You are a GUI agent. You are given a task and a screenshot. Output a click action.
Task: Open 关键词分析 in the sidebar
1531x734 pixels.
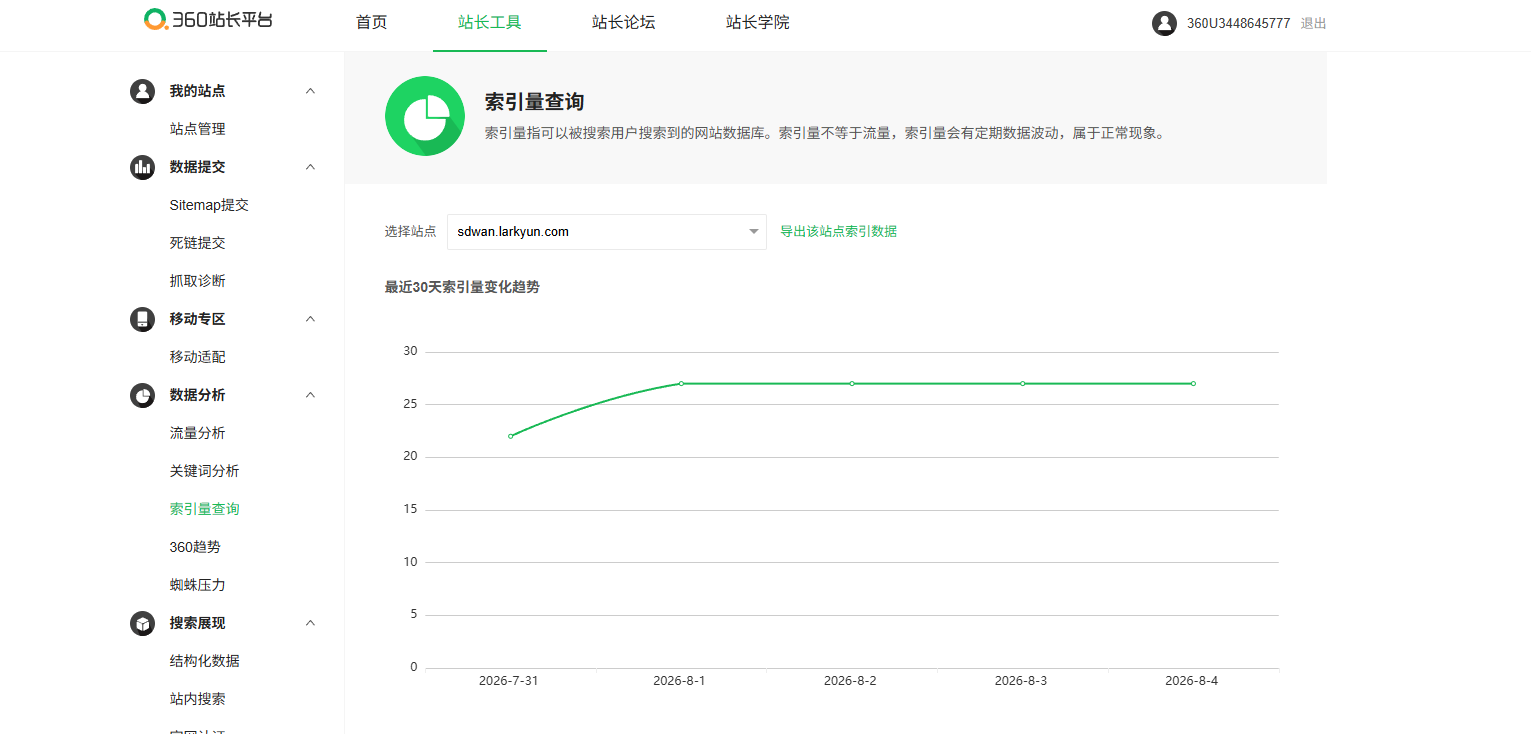coord(205,471)
